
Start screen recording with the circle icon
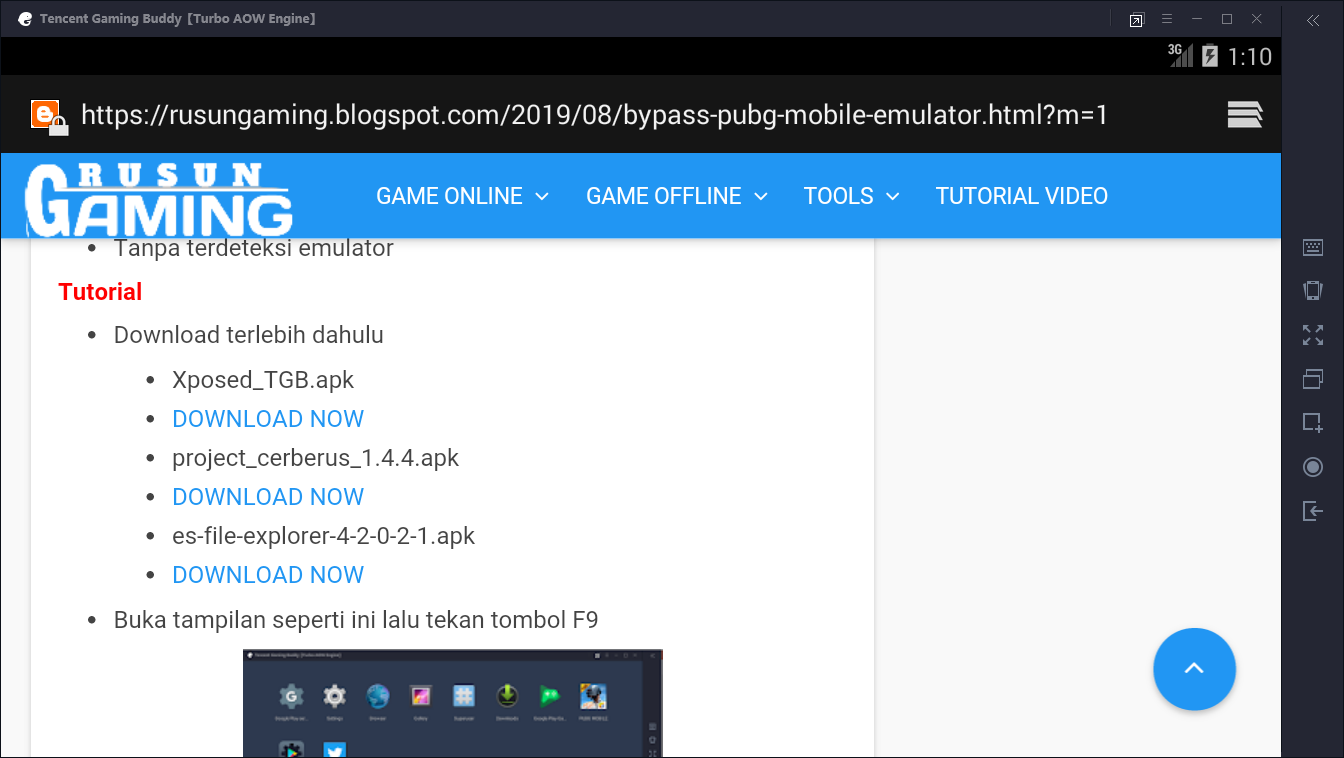[x=1312, y=467]
